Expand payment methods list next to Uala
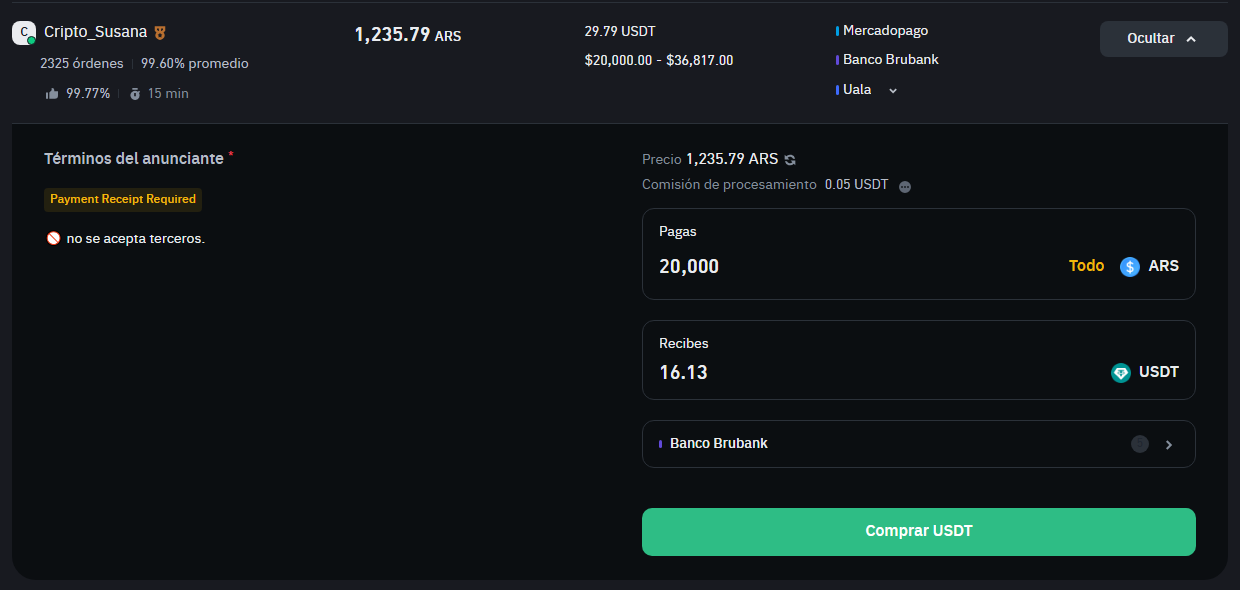Image resolution: width=1240 pixels, height=590 pixels. point(893,90)
